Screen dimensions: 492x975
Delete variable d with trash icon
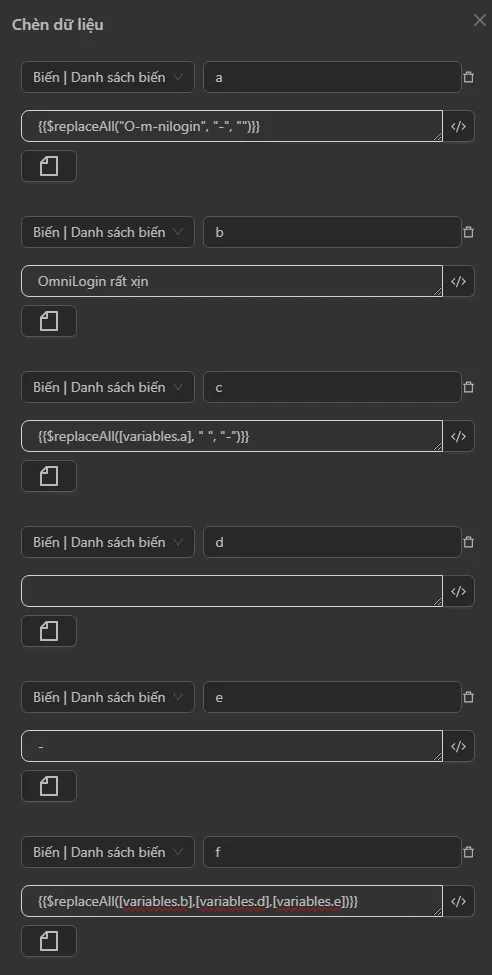[468, 542]
